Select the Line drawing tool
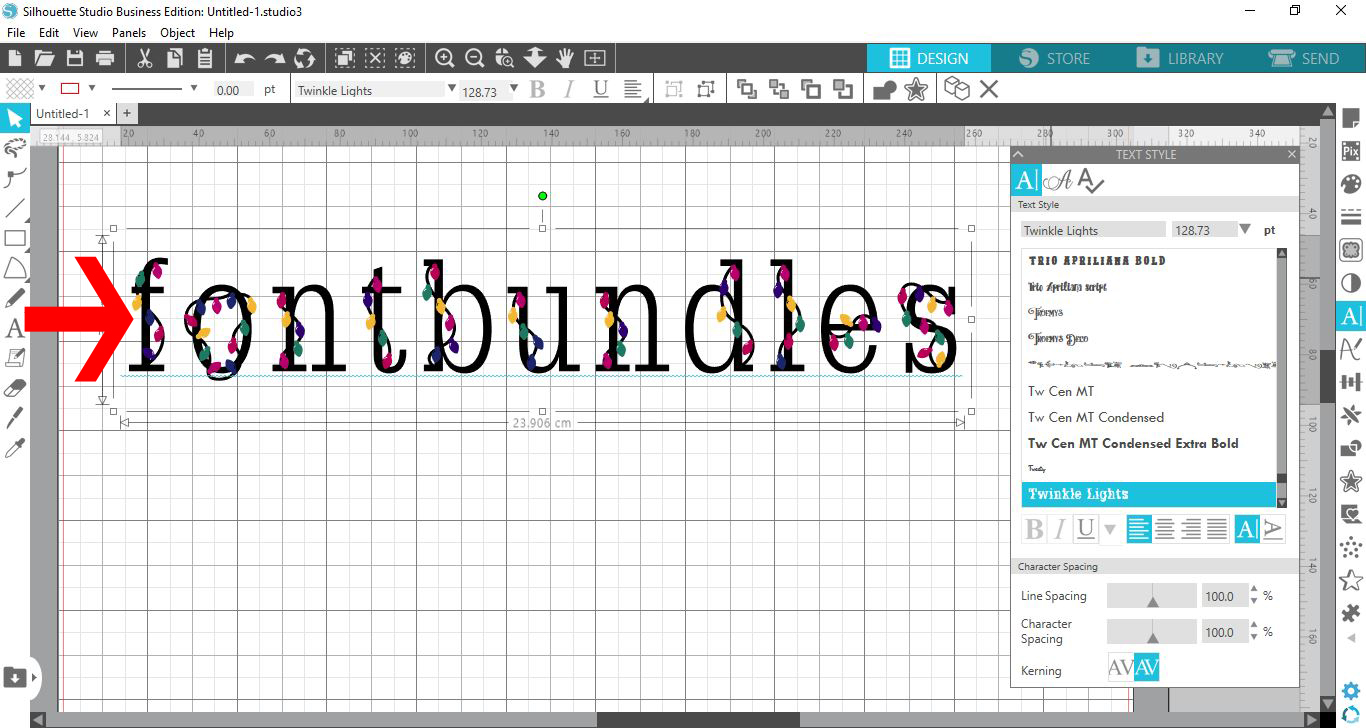The image size is (1366, 728). tap(15, 209)
